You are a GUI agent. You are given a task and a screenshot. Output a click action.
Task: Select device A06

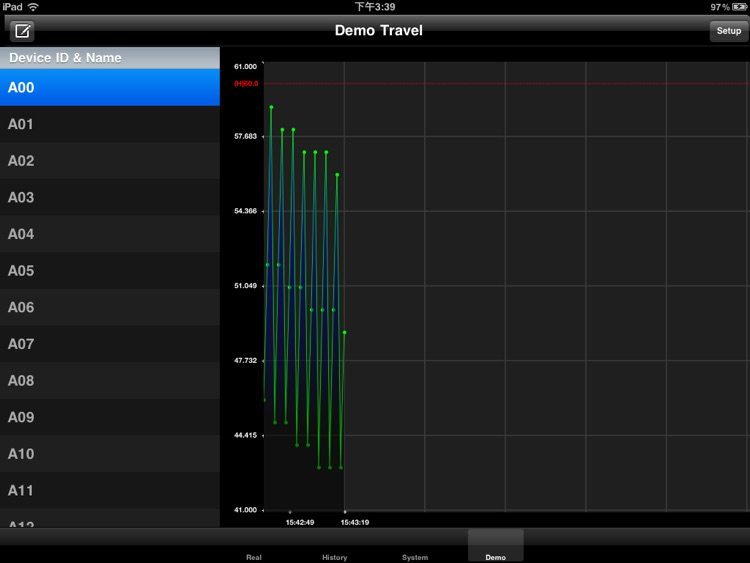110,307
